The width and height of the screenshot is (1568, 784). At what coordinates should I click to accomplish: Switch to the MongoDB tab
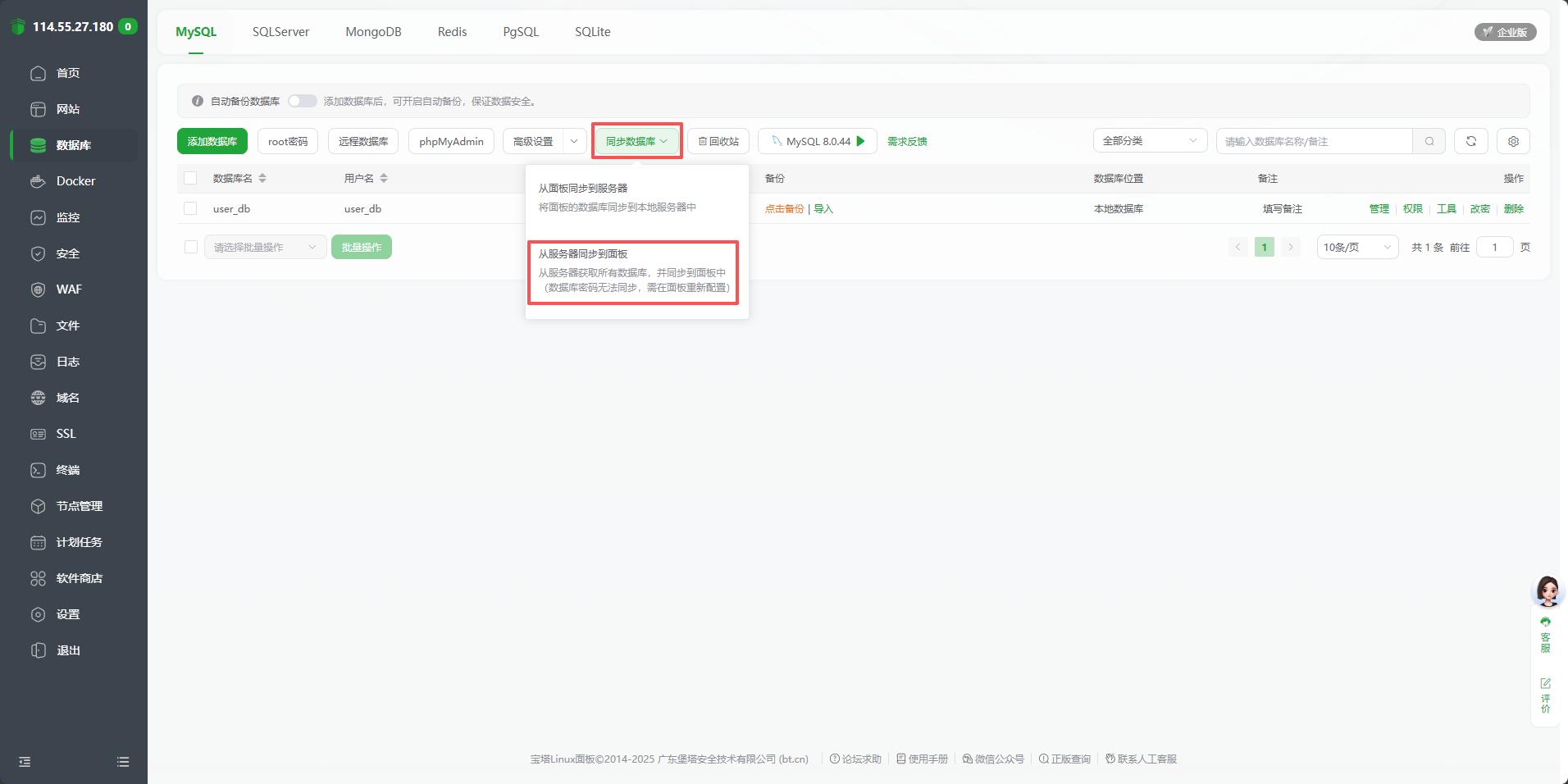coord(373,32)
